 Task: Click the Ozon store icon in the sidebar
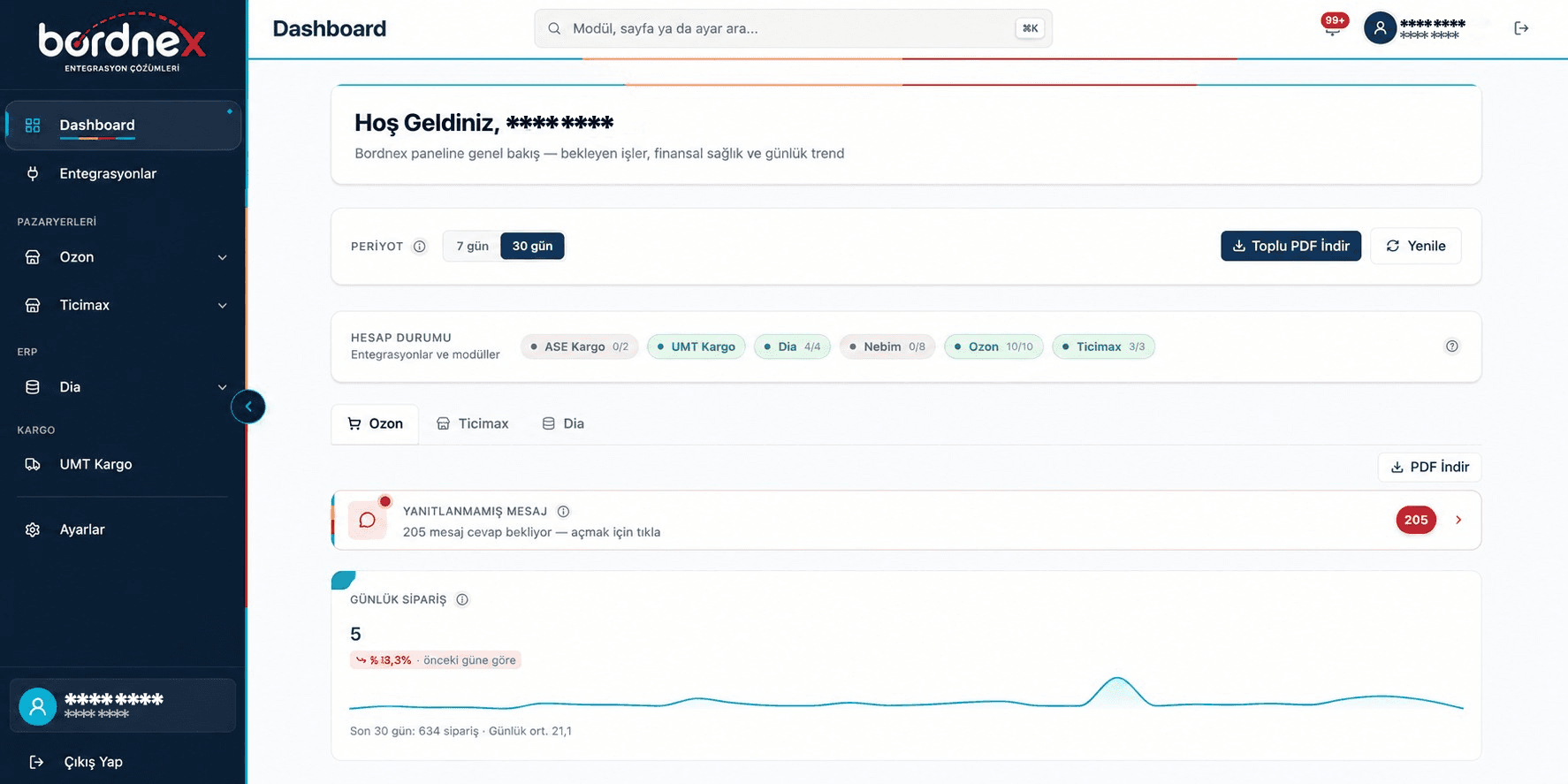pos(33,257)
